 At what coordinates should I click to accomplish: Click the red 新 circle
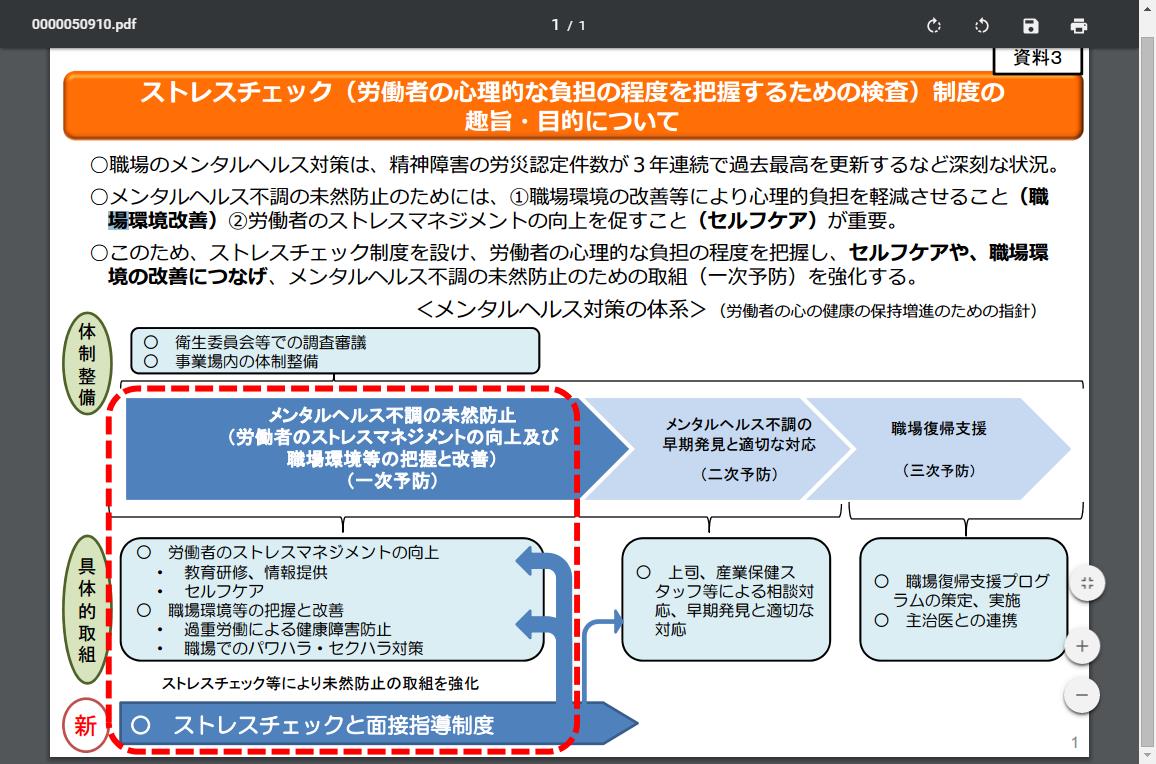pos(86,725)
